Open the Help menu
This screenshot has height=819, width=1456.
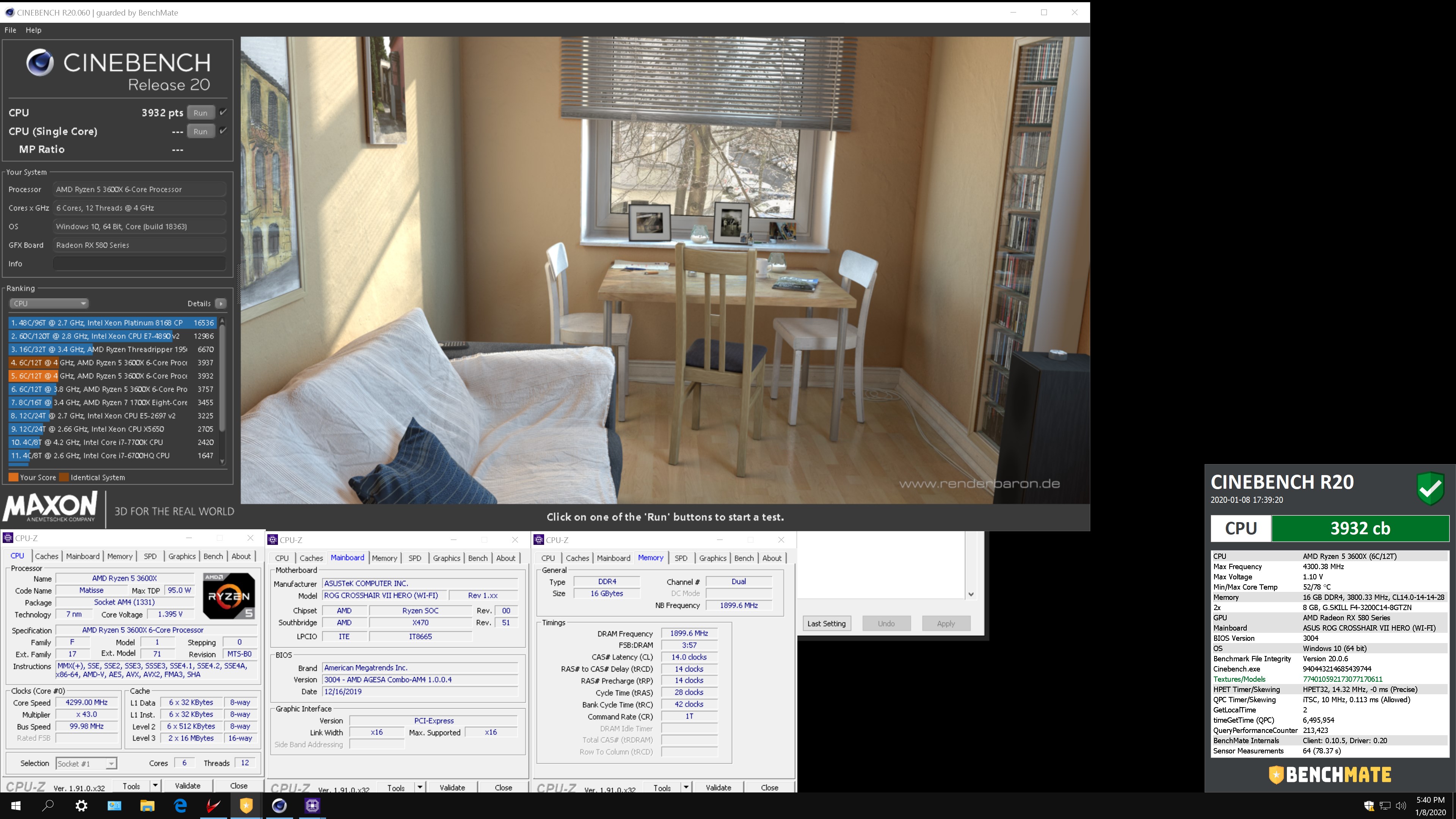click(x=33, y=30)
